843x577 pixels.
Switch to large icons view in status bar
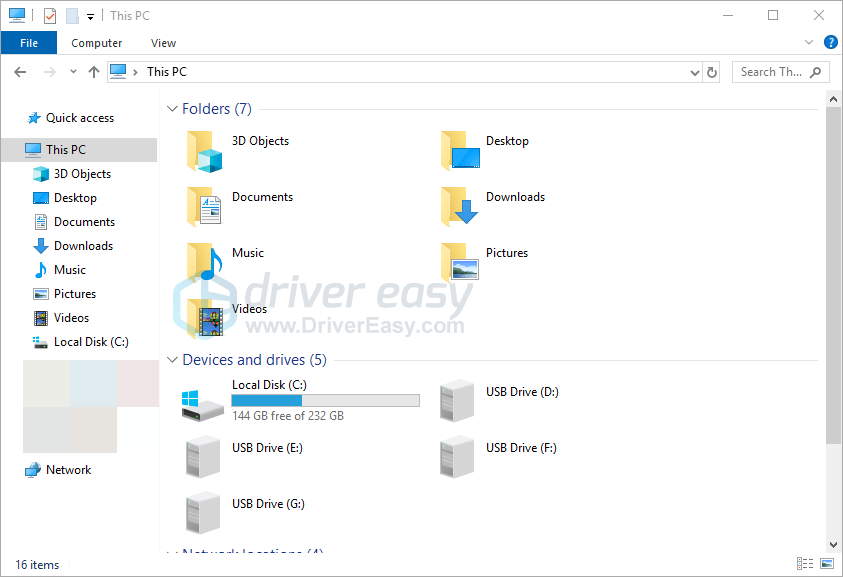(x=827, y=565)
